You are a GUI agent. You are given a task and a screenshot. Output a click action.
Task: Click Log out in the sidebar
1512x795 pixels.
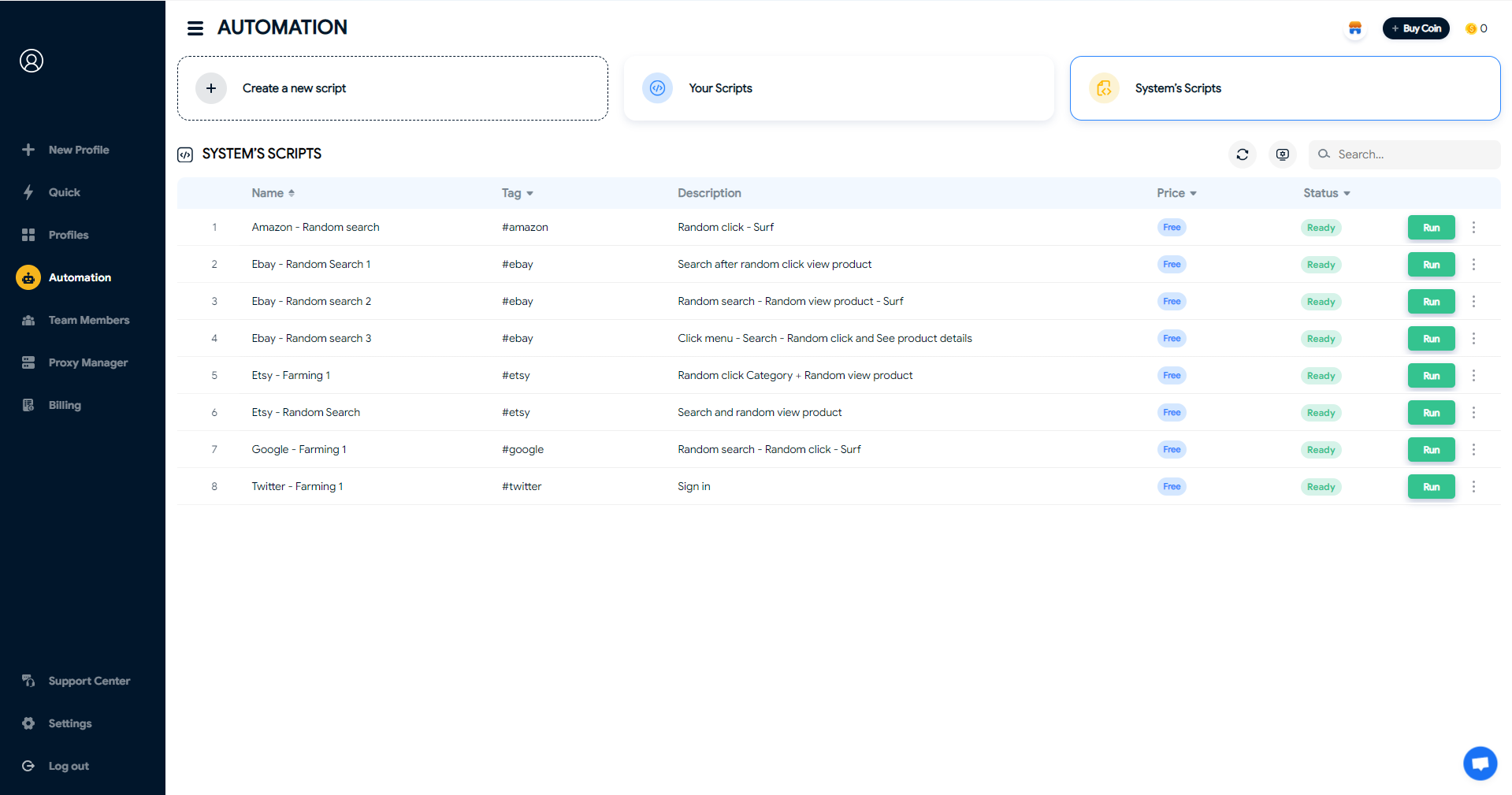click(x=69, y=766)
